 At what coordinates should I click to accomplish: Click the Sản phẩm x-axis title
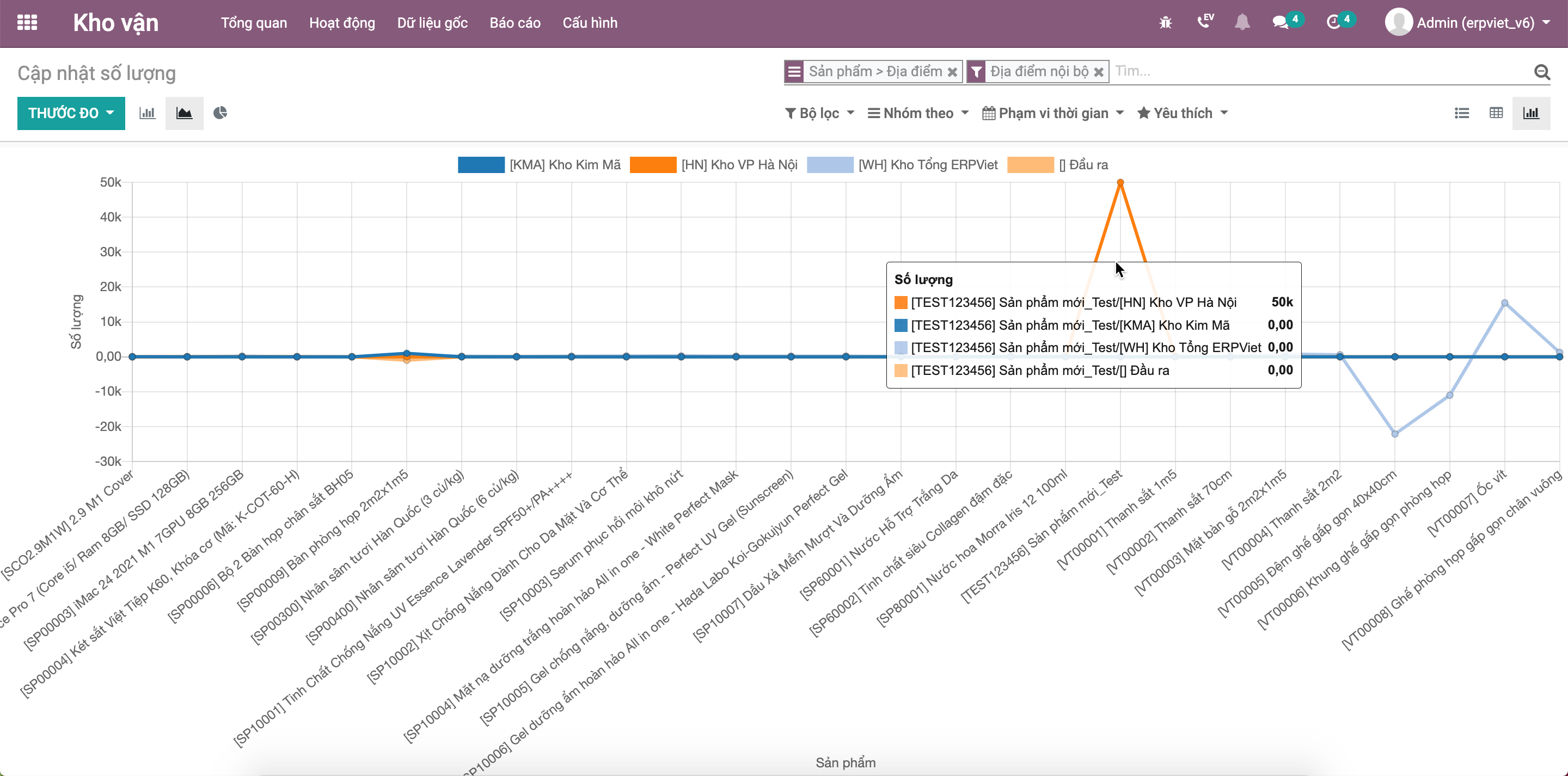[x=846, y=762]
